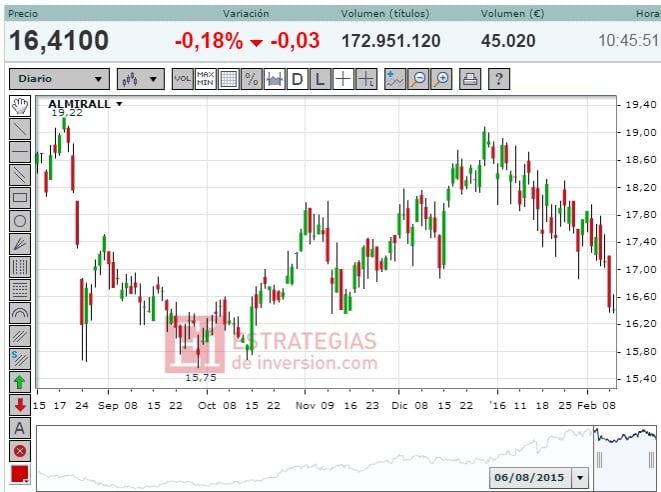Click the 06/08/2015 date field
The height and width of the screenshot is (492, 661).
529,478
